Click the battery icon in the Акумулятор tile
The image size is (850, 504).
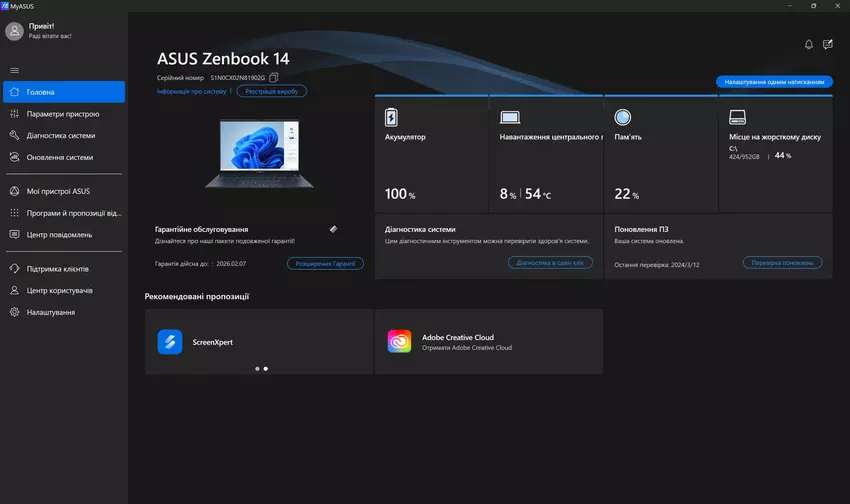coord(391,117)
